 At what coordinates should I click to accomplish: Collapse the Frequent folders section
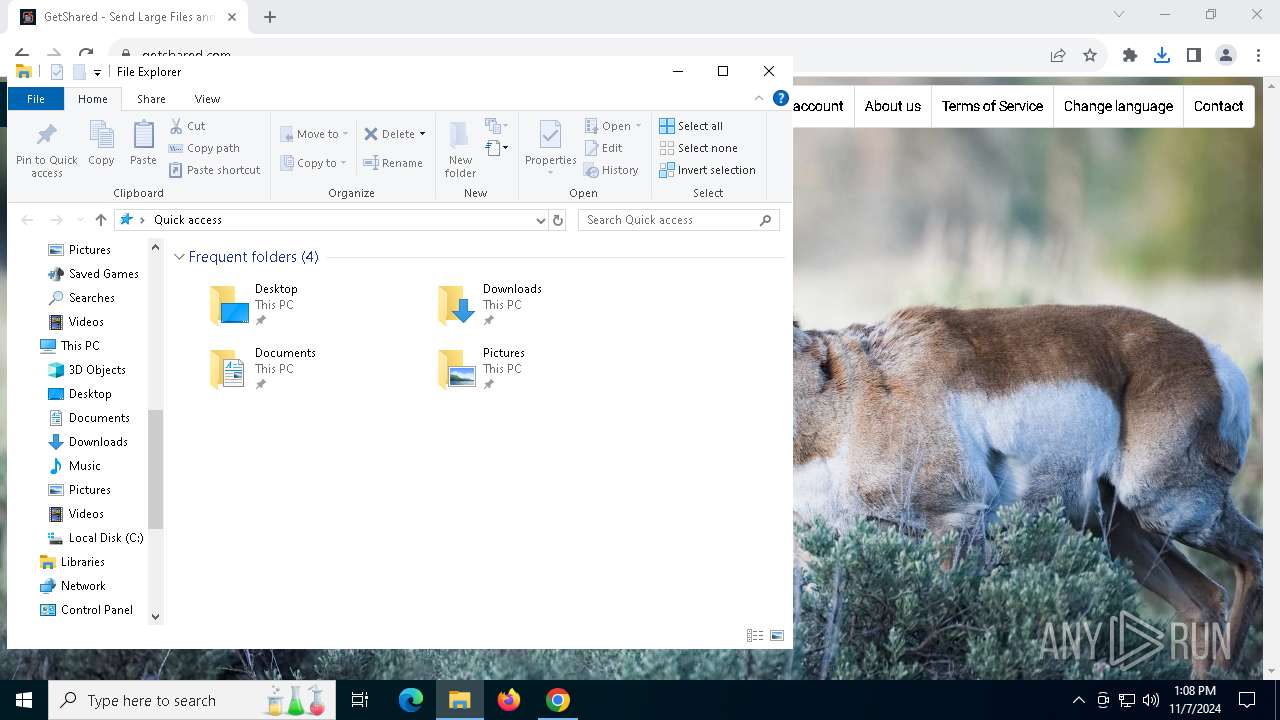click(179, 257)
